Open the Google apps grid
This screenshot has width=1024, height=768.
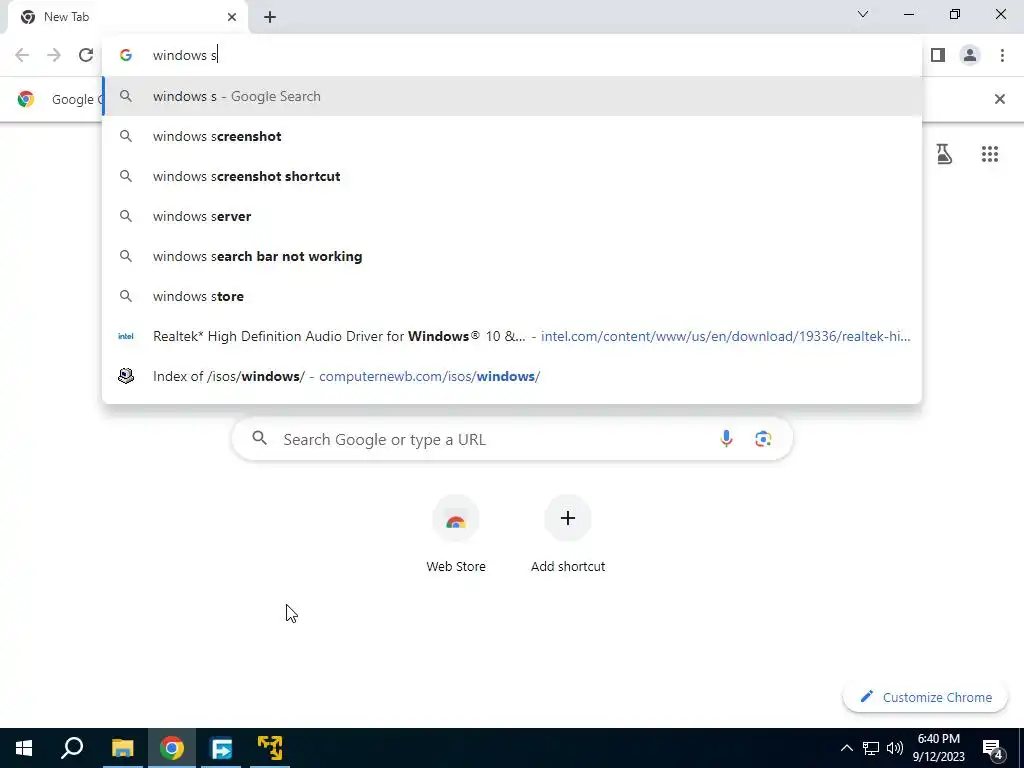coord(989,154)
